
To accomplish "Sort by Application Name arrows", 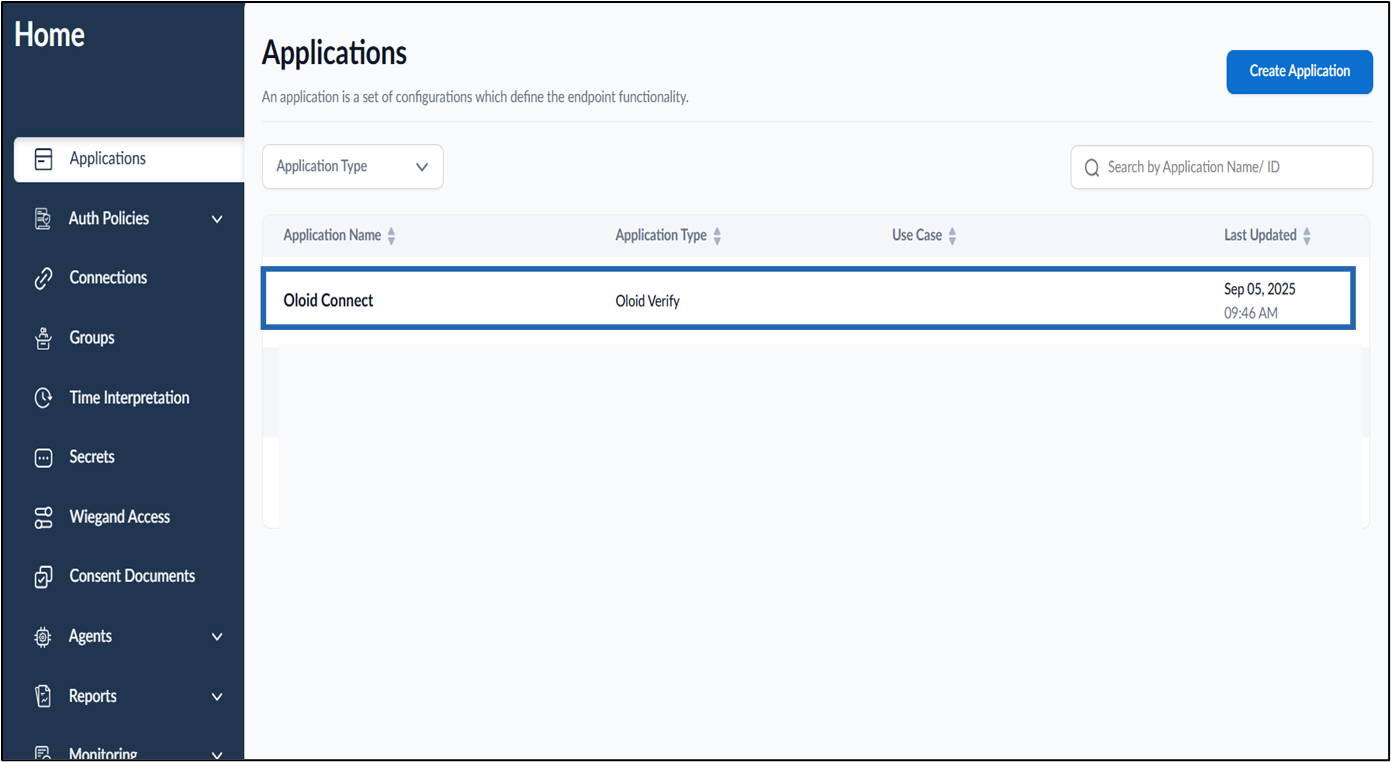I will pos(391,236).
